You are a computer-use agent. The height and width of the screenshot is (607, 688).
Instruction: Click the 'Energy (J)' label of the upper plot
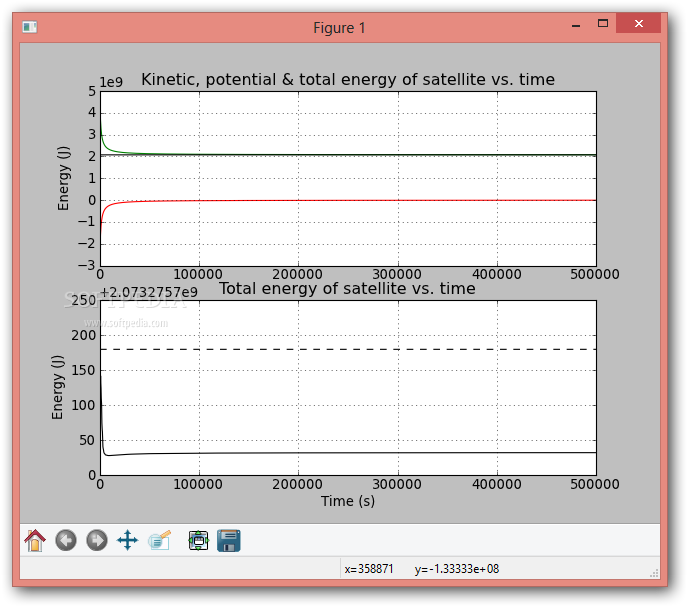pyautogui.click(x=63, y=178)
